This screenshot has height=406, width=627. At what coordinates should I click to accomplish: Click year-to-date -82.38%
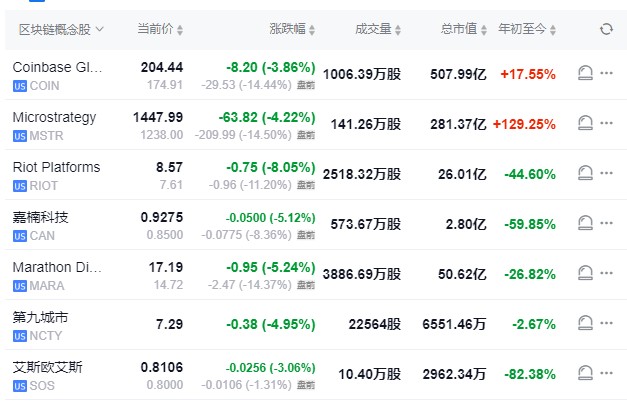[x=530, y=374]
